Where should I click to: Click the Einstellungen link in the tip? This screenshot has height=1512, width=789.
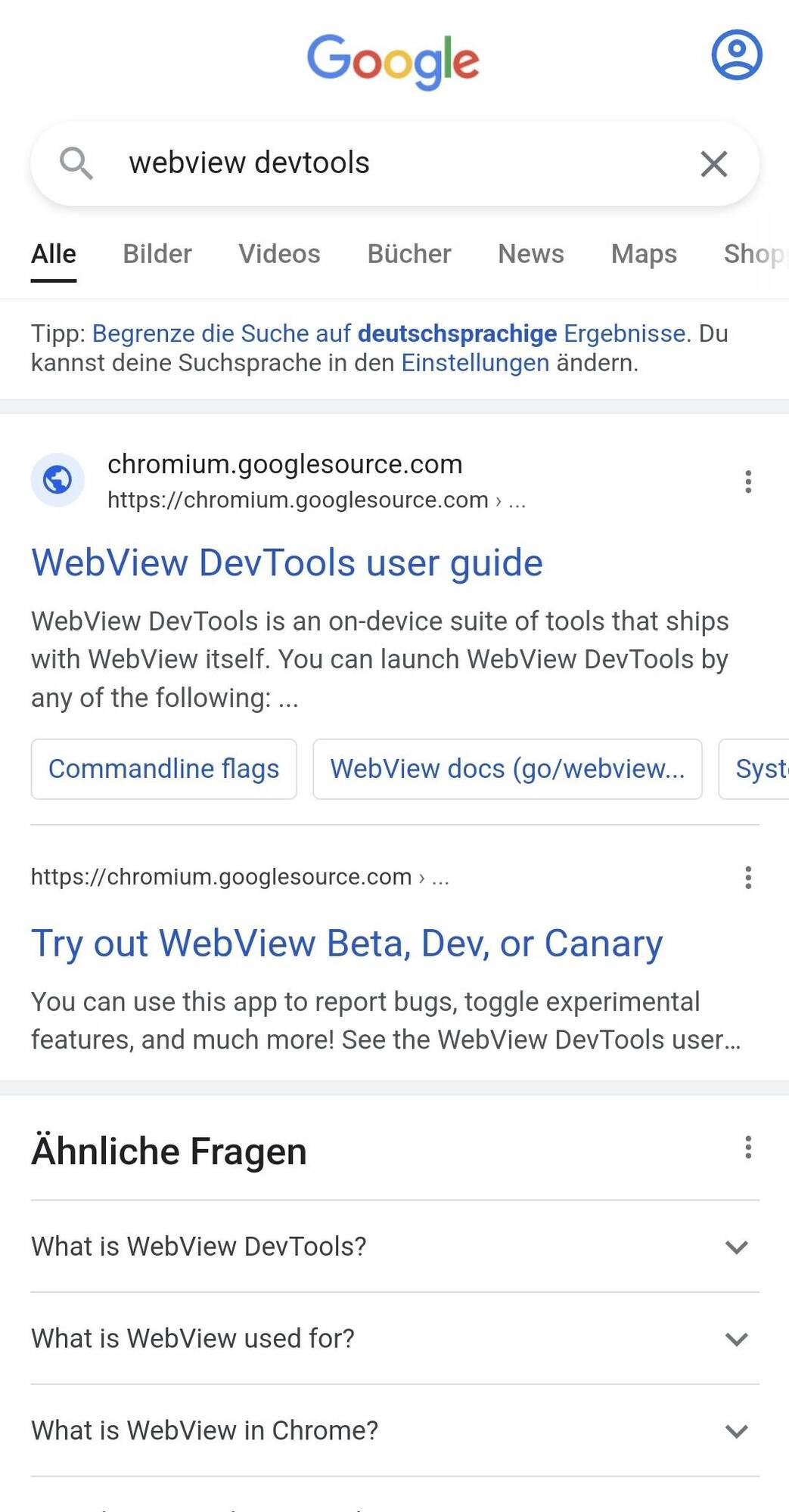pyautogui.click(x=475, y=363)
